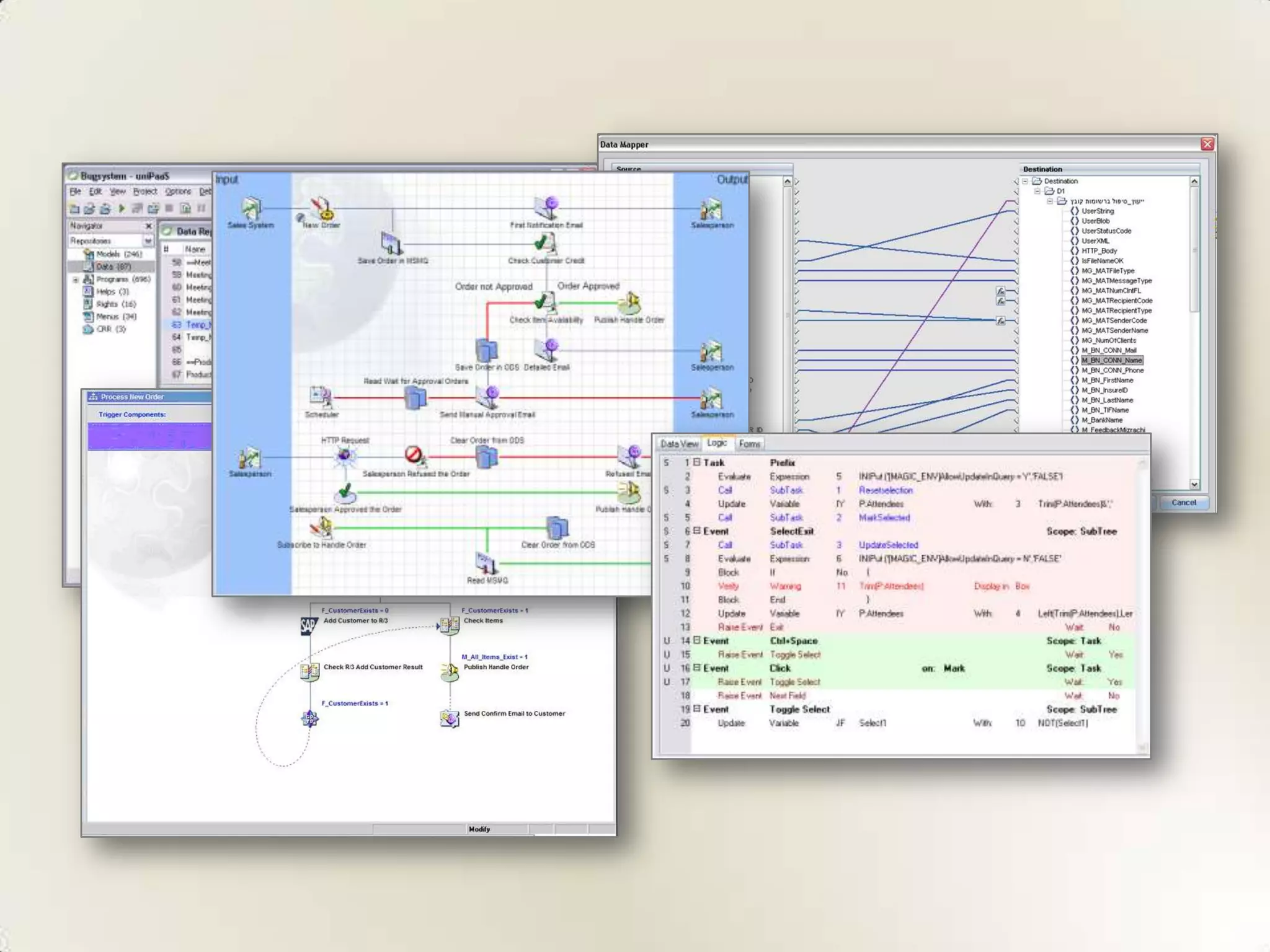Select the Check Customer Credit node icon

tap(545, 244)
